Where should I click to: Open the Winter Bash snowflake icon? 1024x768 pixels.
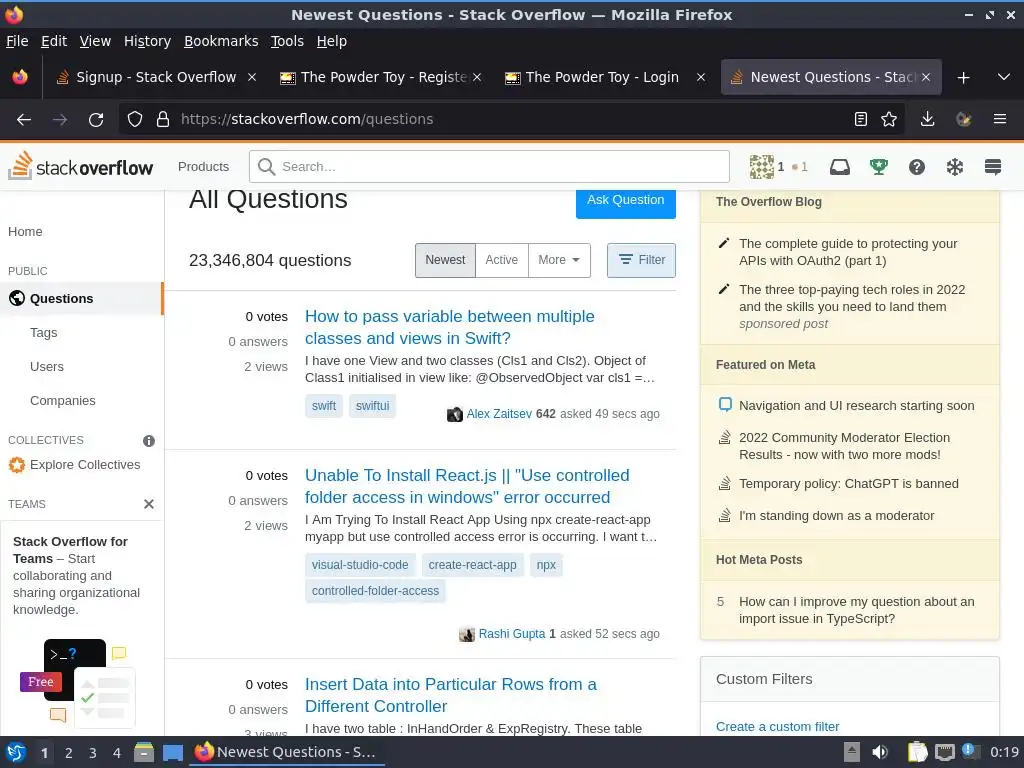click(x=955, y=167)
